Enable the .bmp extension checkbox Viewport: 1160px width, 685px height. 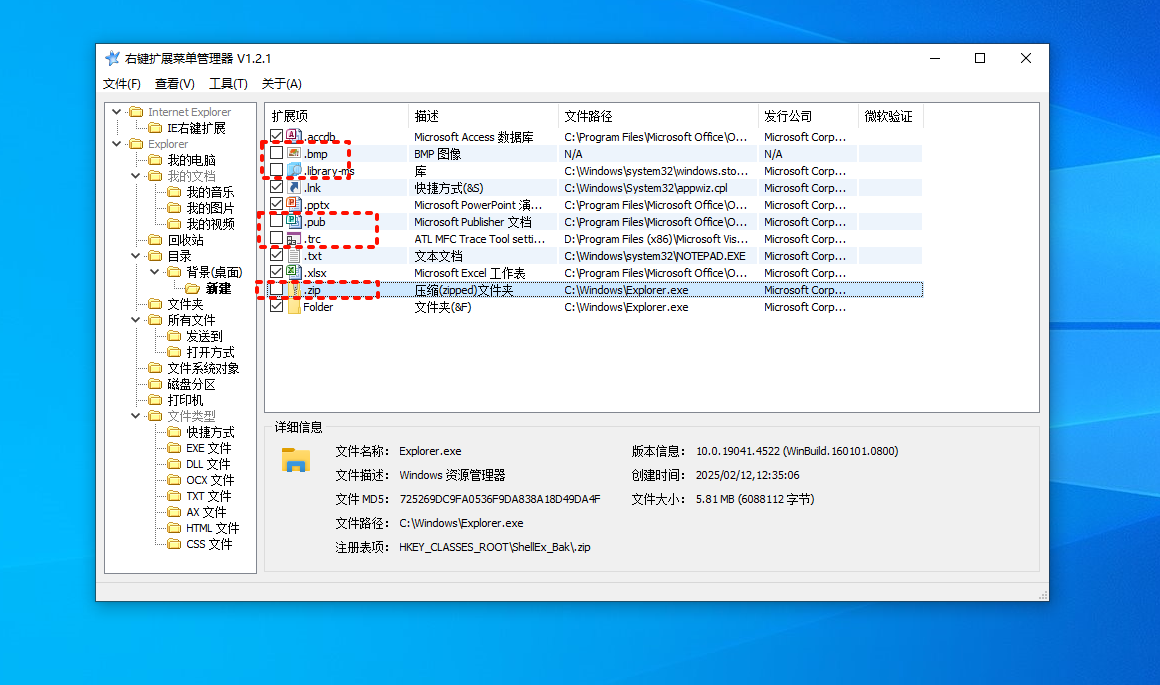pos(276,154)
